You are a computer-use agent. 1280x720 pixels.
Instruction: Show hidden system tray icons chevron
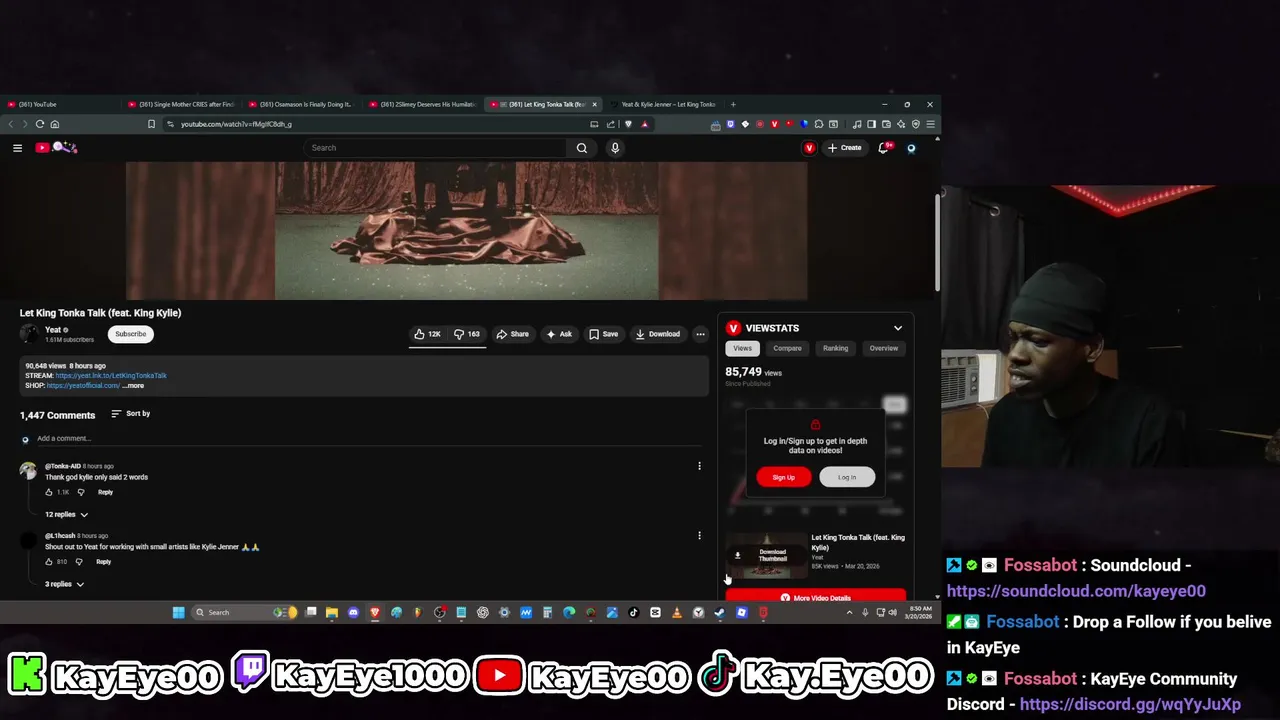[x=849, y=612]
